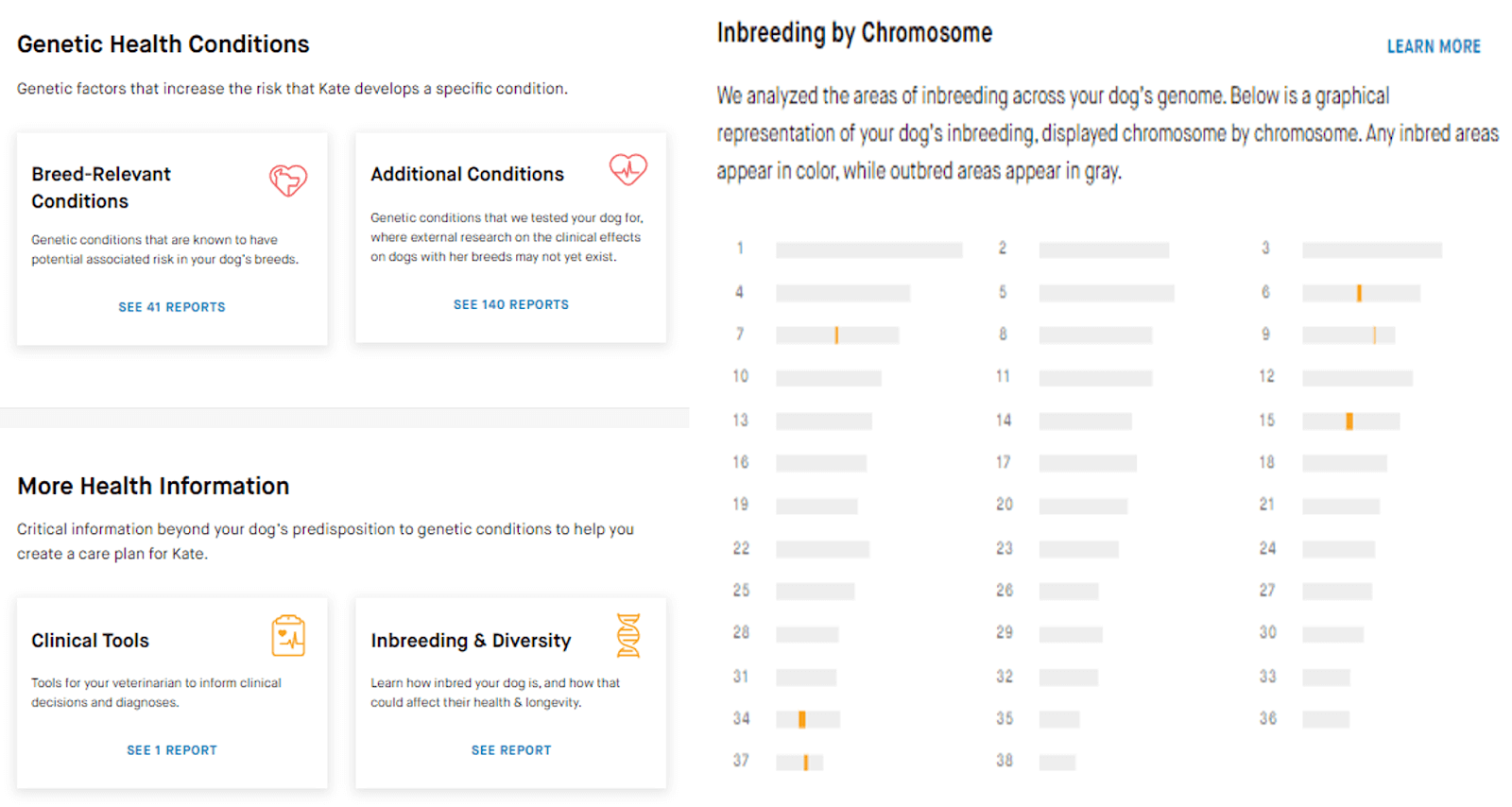Open the SEE 41 REPORTS link
Screen dimensions: 1512x807
point(172,307)
